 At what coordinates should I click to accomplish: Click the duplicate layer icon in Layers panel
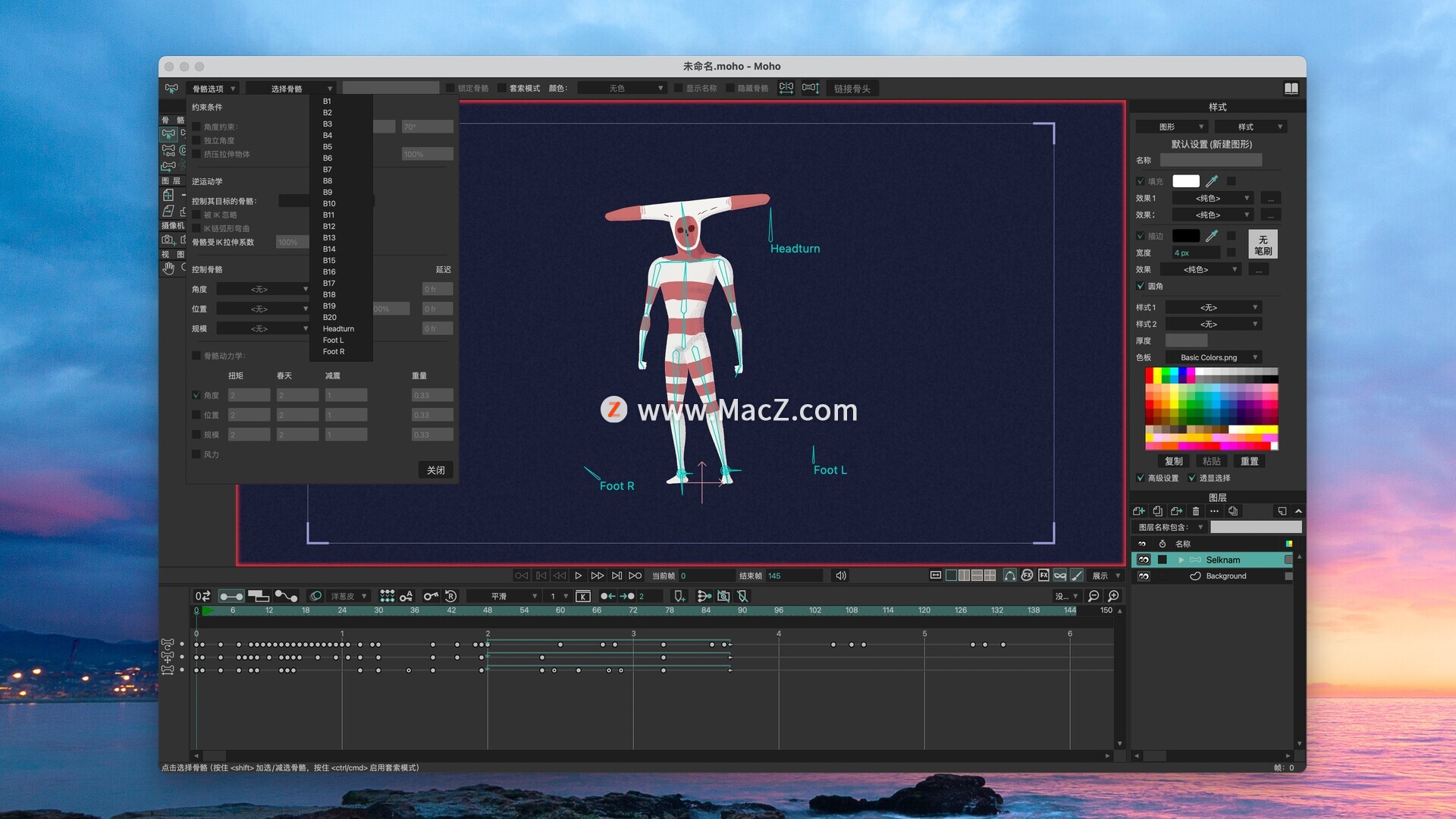click(1157, 511)
